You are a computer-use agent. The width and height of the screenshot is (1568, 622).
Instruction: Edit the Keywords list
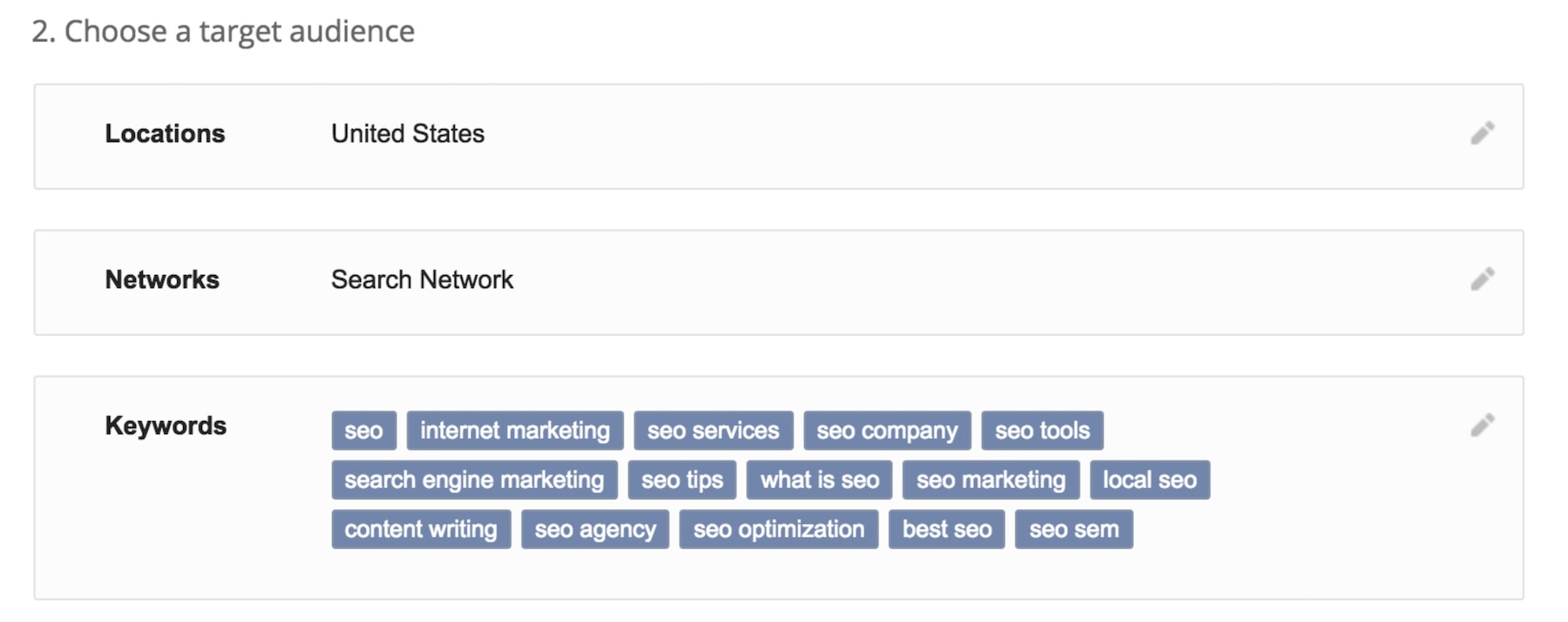pos(1482,424)
